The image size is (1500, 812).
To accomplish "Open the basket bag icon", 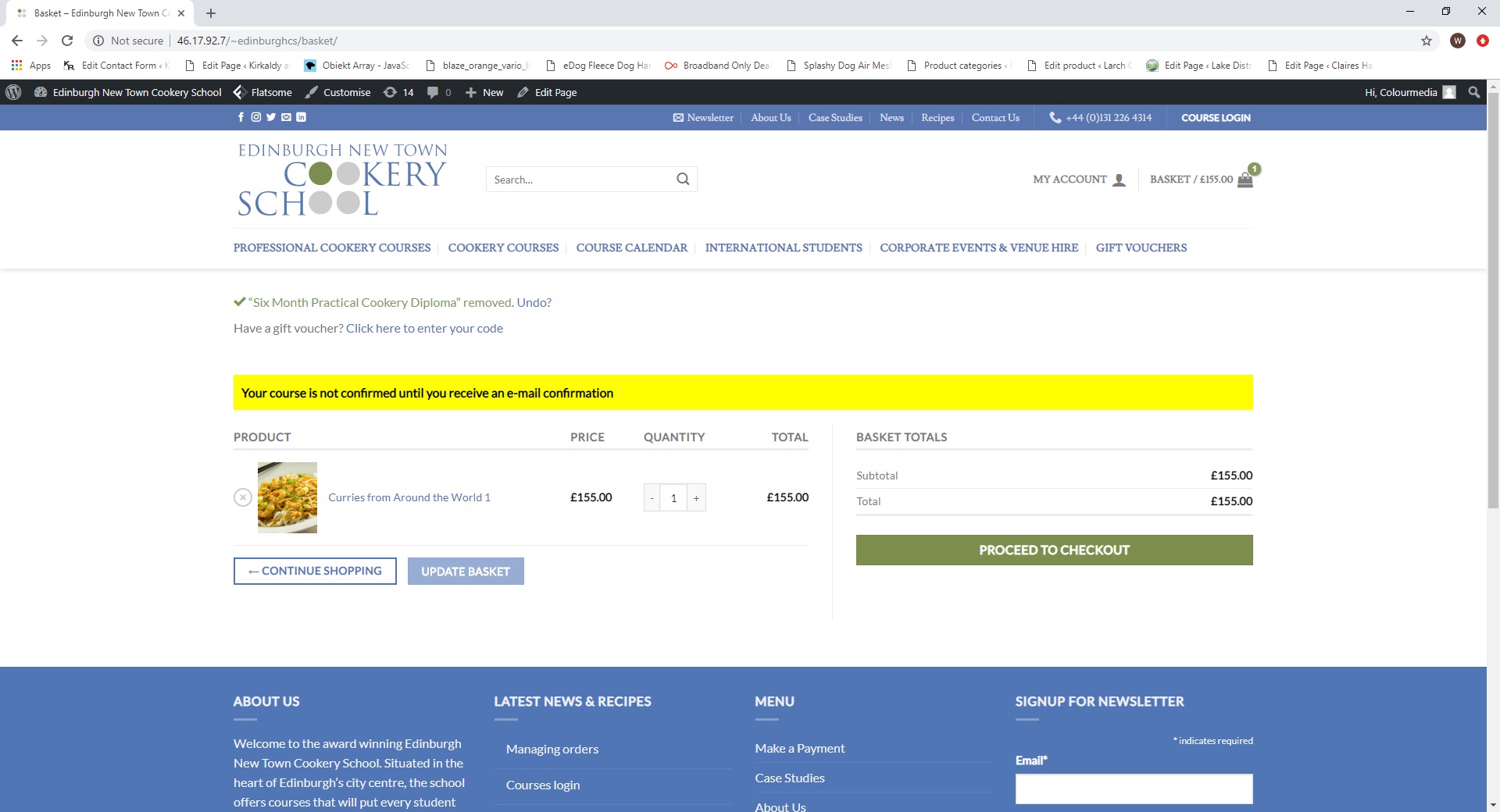I will [x=1245, y=180].
